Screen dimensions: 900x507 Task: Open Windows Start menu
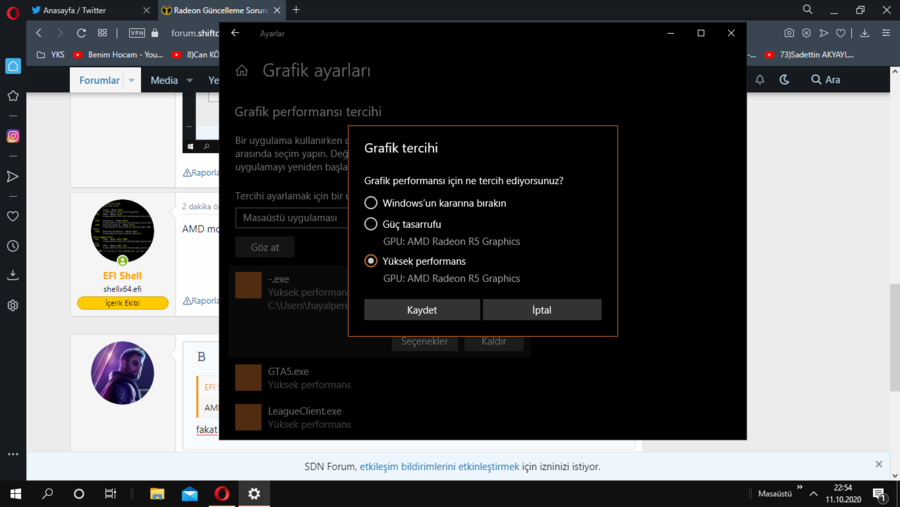click(15, 494)
